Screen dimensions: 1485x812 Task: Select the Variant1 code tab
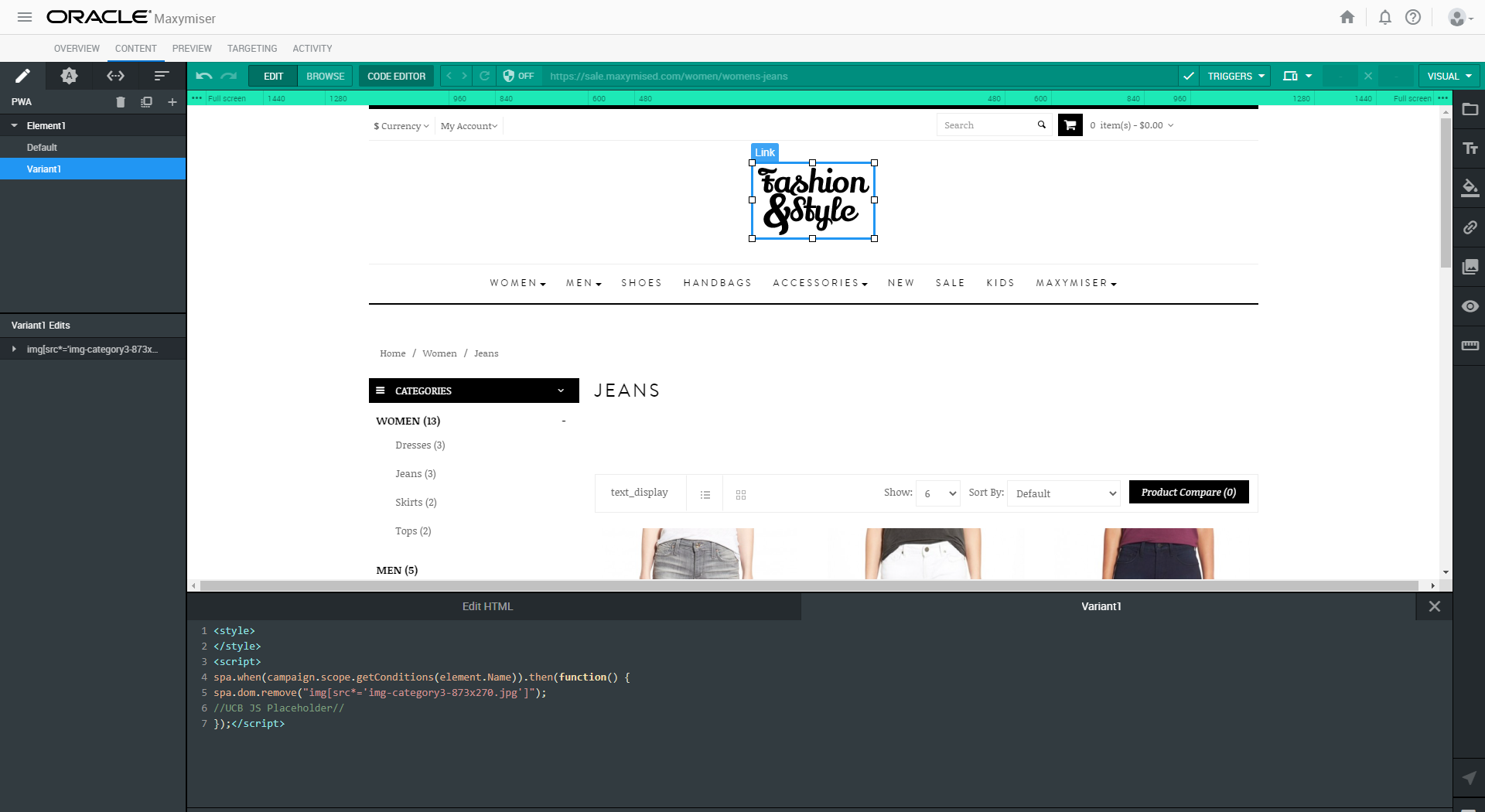point(1108,606)
